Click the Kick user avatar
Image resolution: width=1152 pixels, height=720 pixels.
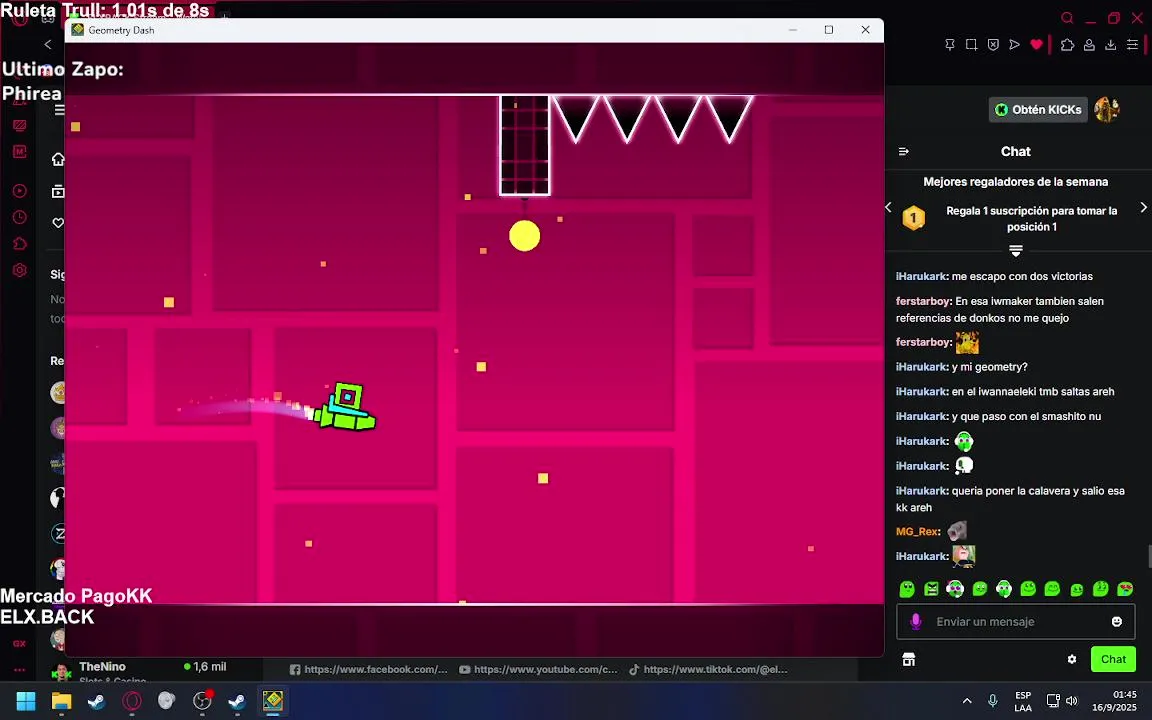point(1106,109)
